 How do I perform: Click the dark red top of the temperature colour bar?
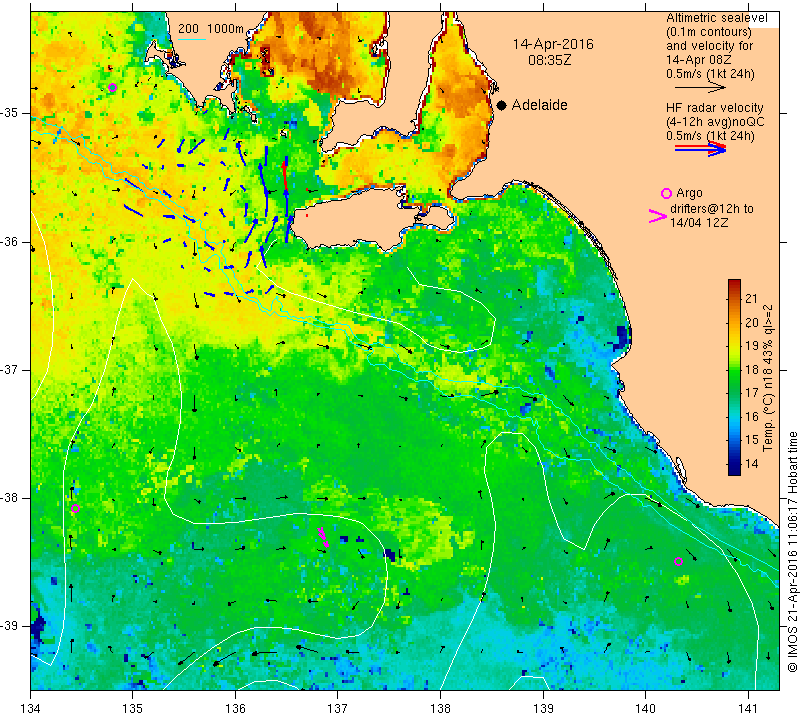[734, 283]
